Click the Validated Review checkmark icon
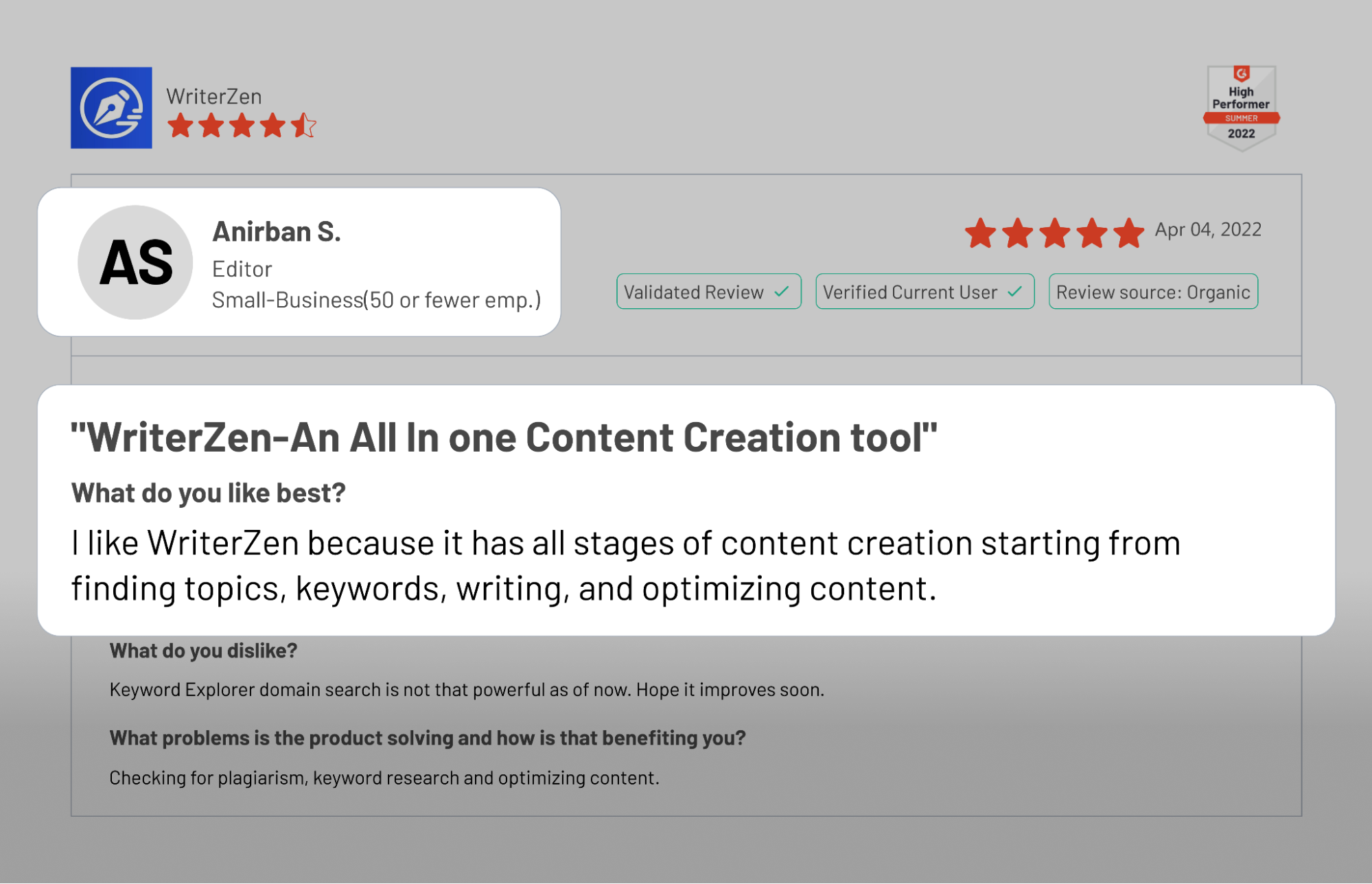This screenshot has width=1372, height=884. (x=782, y=292)
